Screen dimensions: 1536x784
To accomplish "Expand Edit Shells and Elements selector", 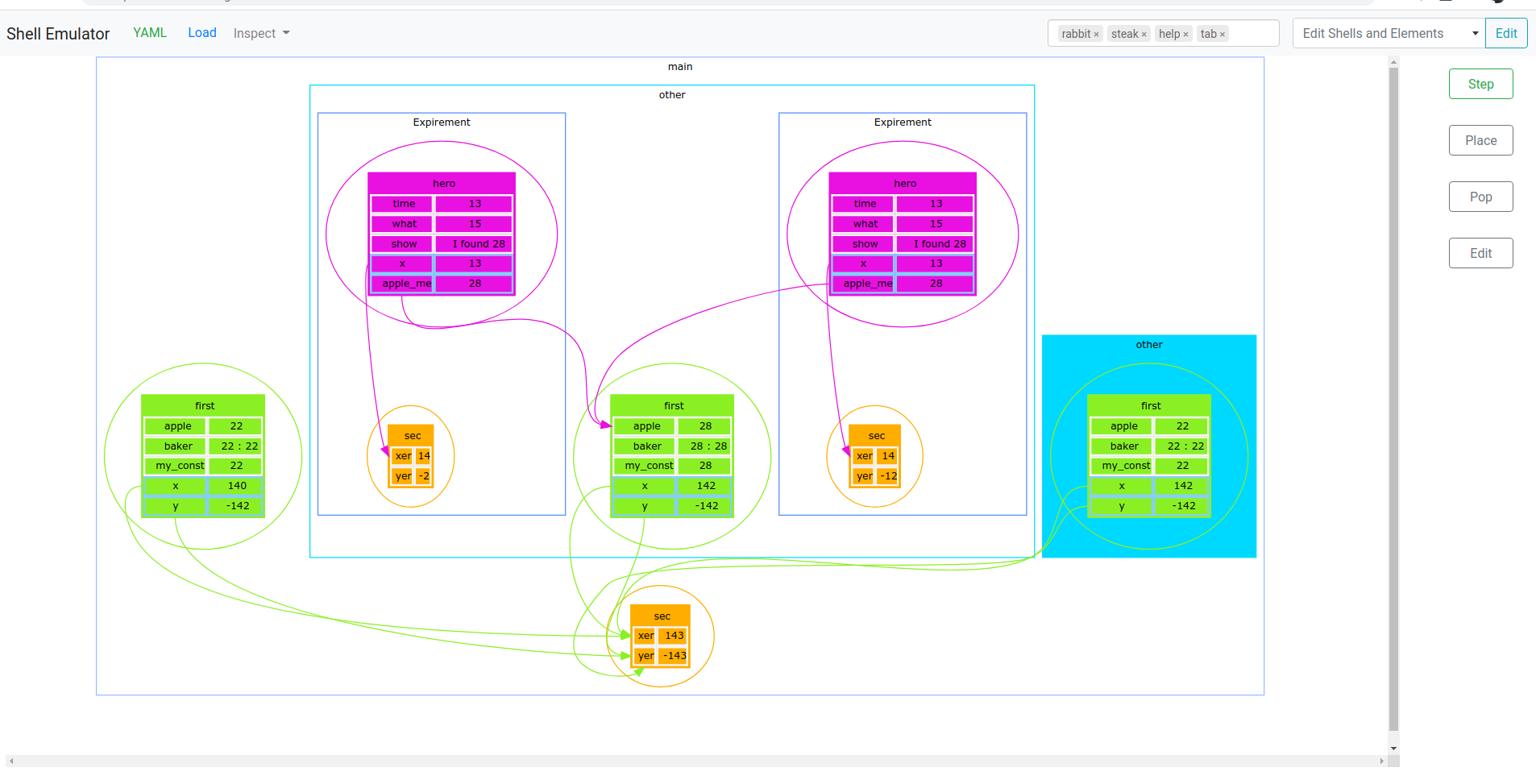I will (1389, 33).
